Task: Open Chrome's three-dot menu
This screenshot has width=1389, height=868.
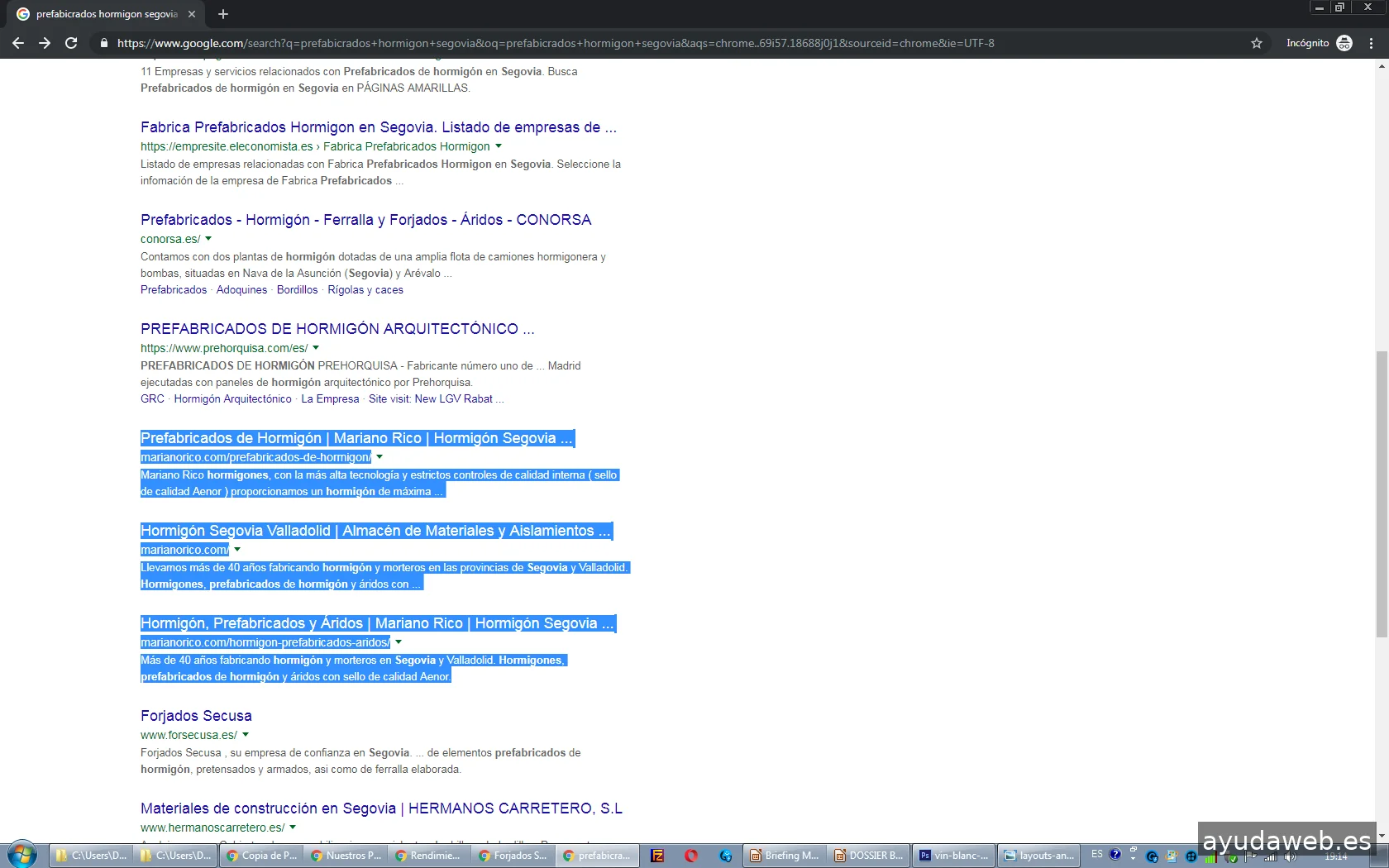Action: click(x=1372, y=43)
